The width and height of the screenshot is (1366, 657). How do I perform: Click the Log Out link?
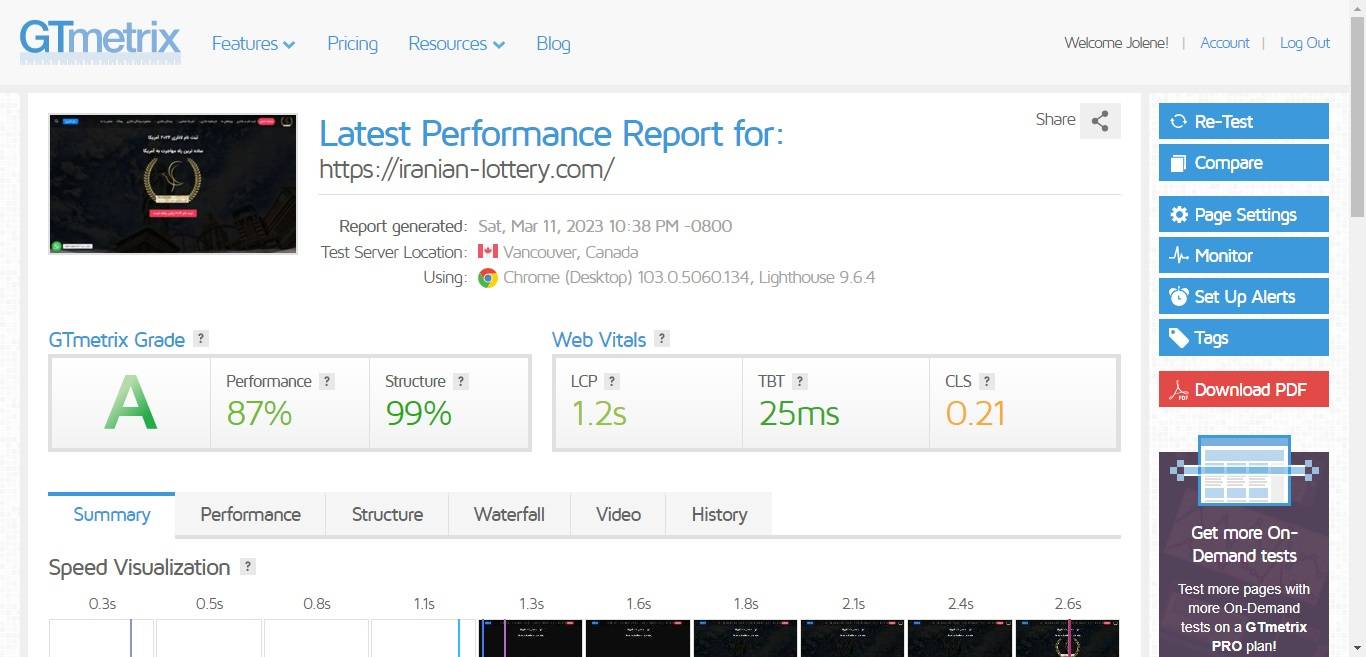point(1305,43)
